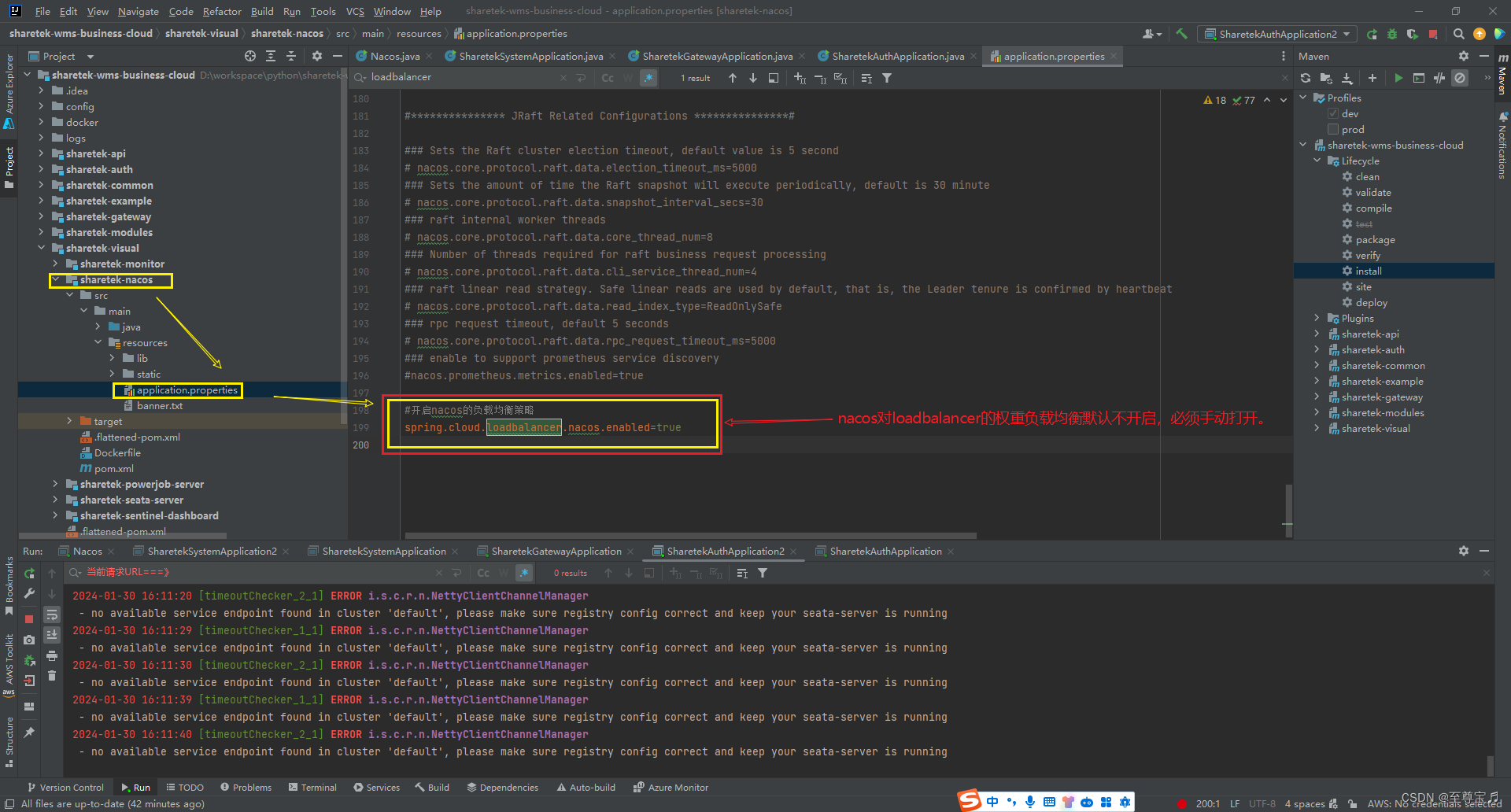Open Services tool window

click(x=377, y=787)
